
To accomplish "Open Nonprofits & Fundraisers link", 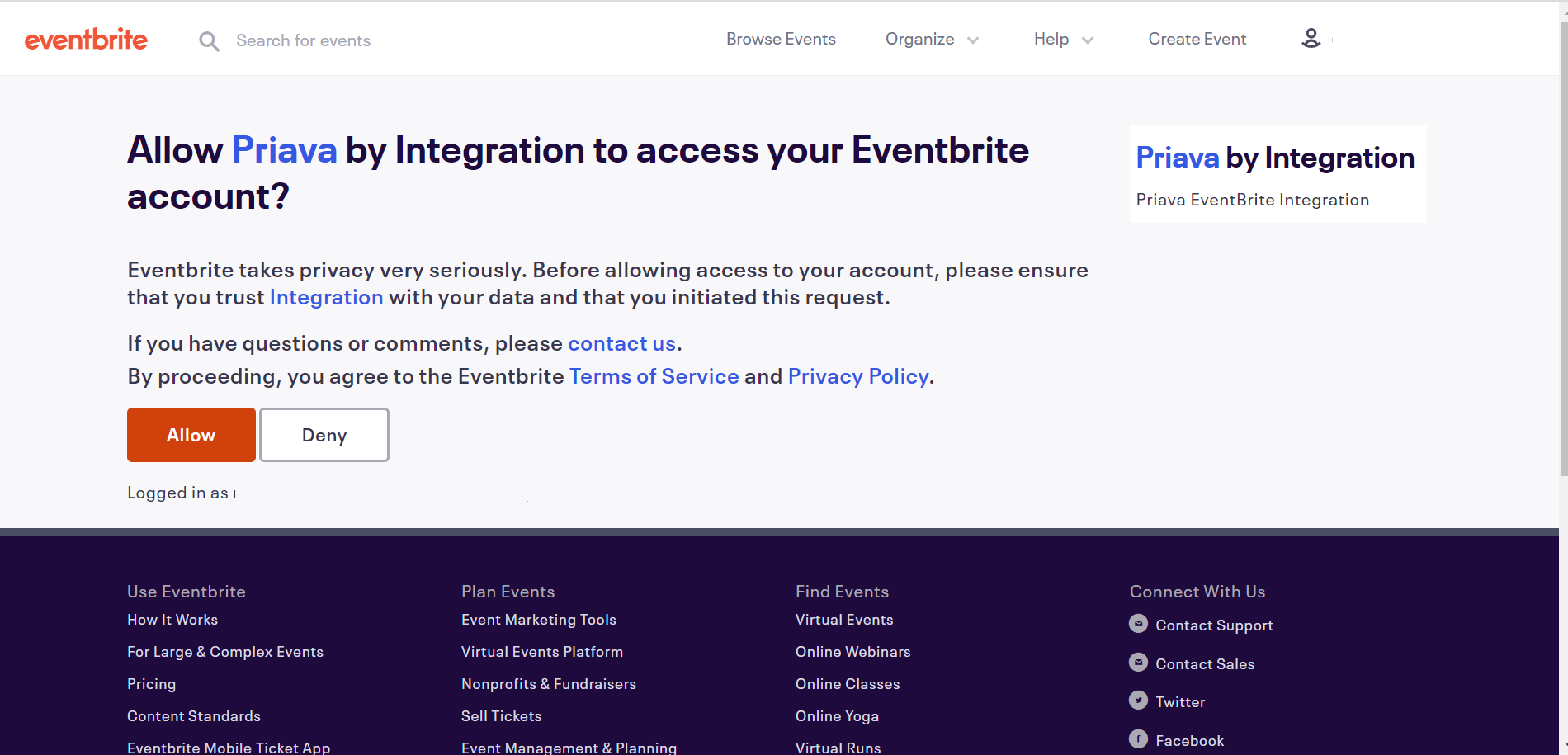I will click(x=549, y=684).
